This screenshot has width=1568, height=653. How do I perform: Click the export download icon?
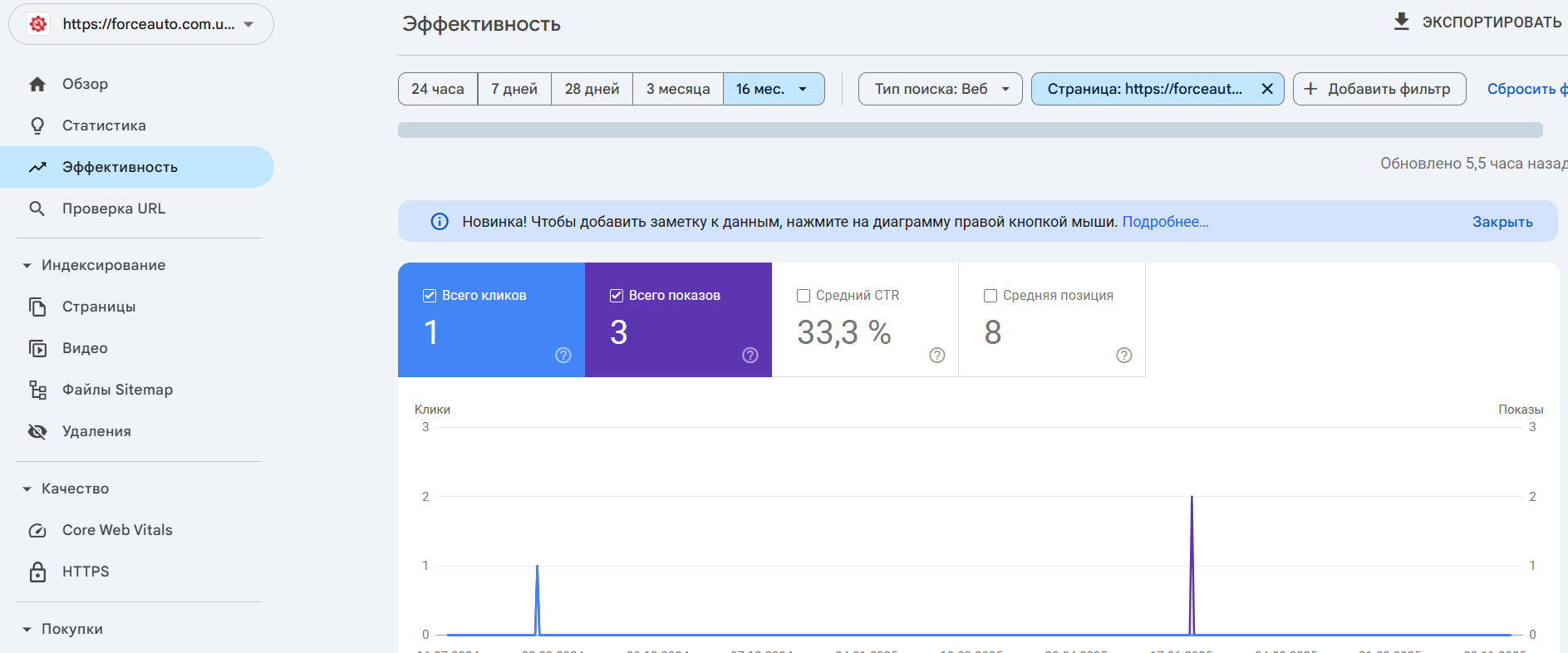[x=1401, y=22]
